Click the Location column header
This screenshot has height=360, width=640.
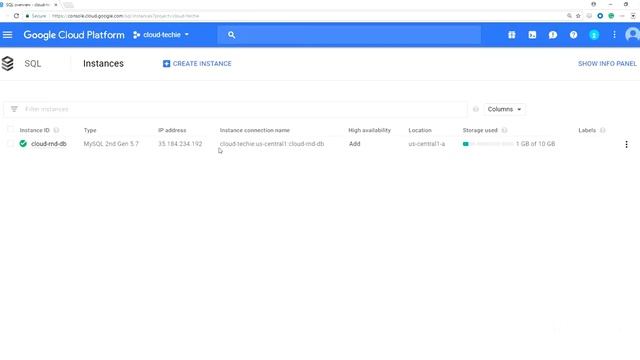coord(420,130)
